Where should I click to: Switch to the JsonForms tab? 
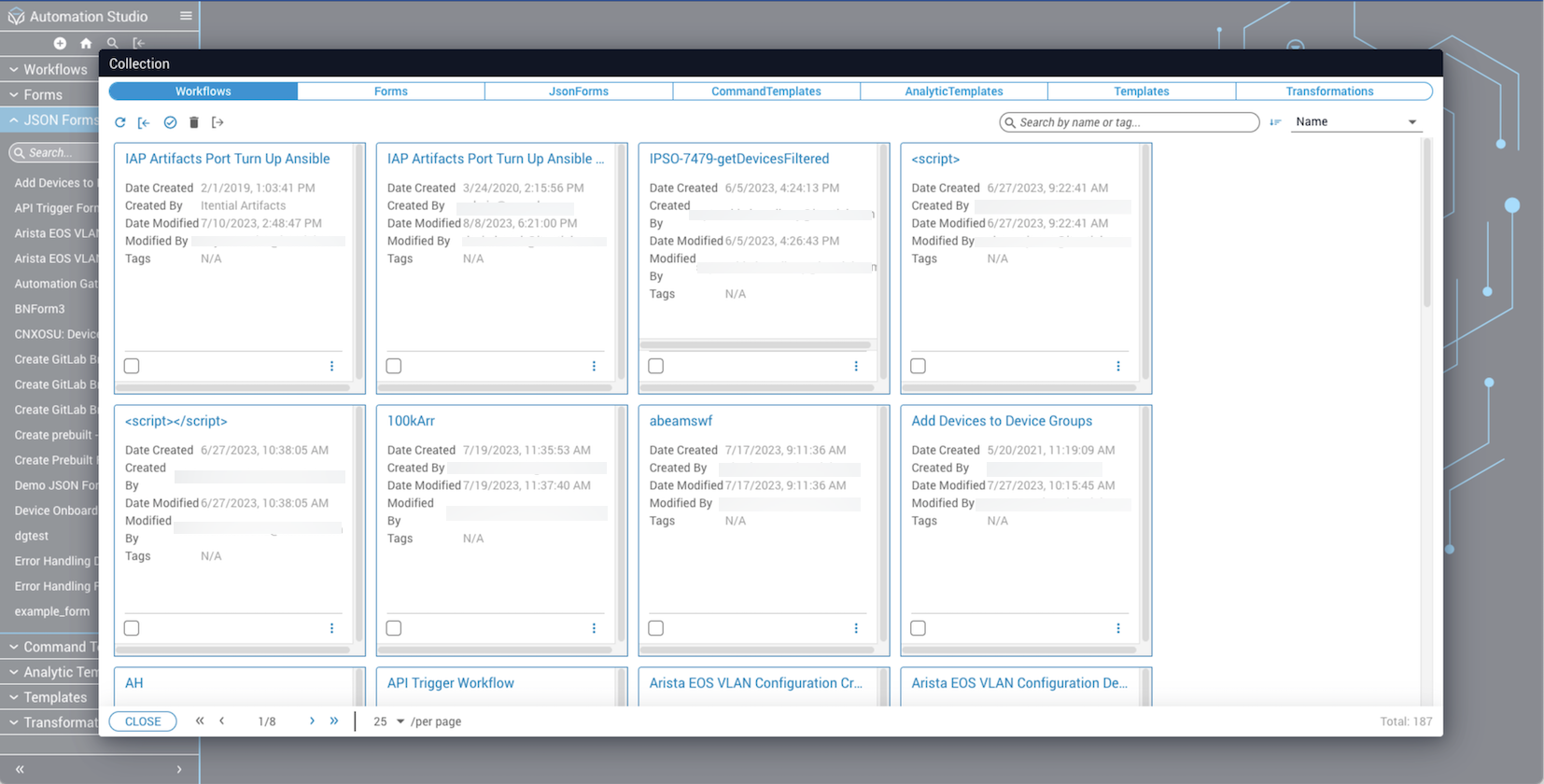click(578, 91)
